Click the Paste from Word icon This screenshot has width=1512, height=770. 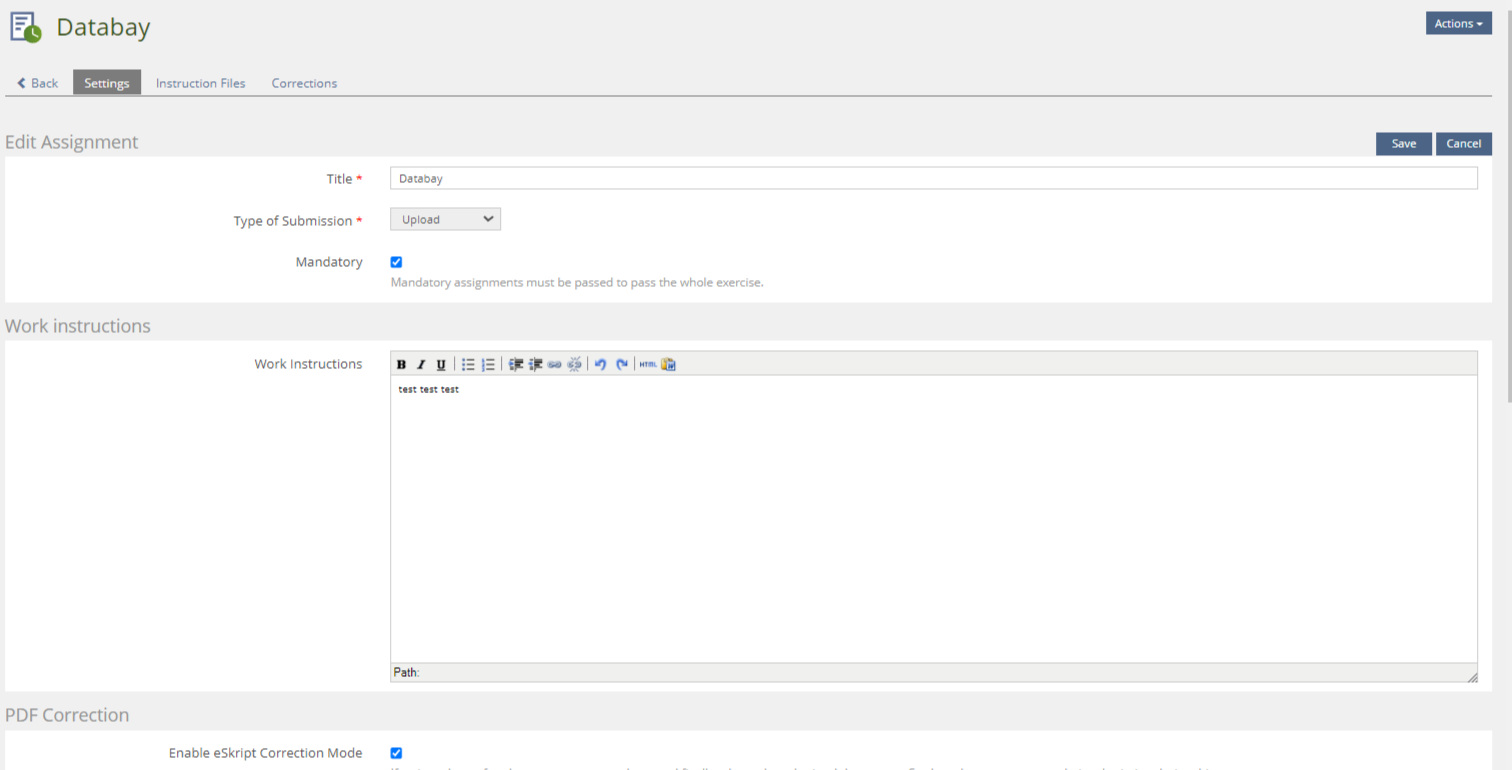point(669,365)
